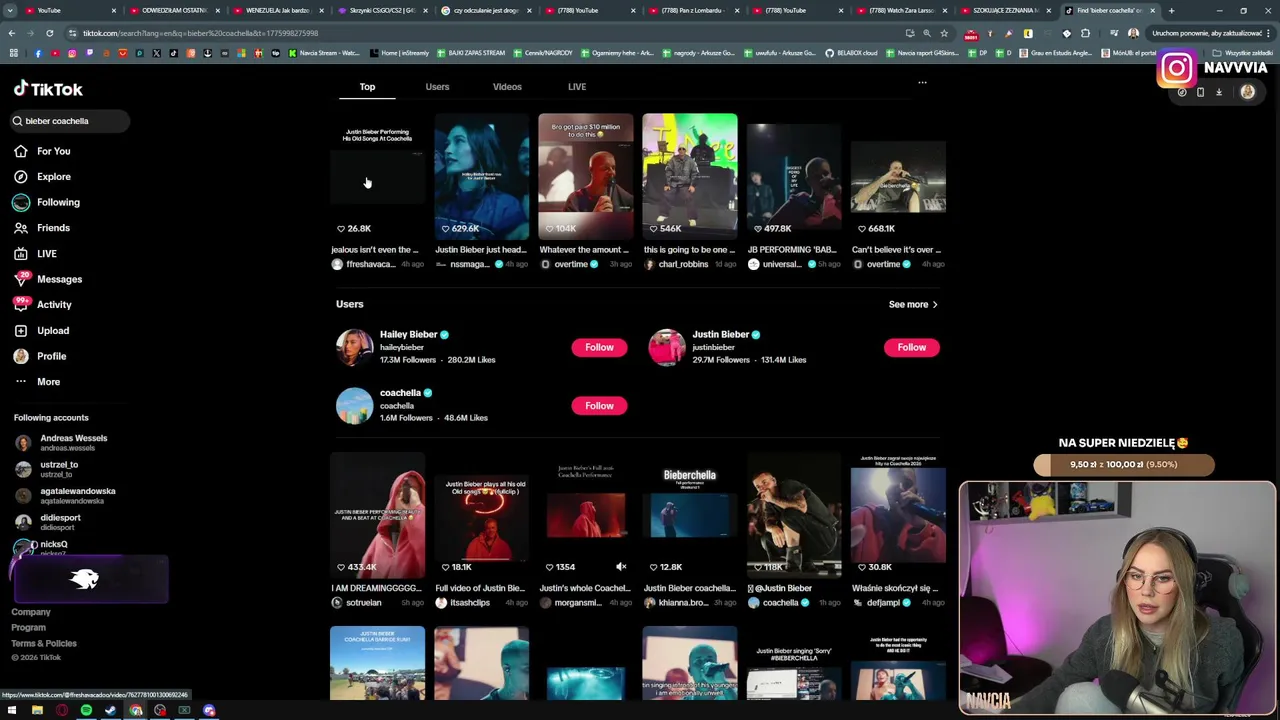Switch to the Users search tab
The height and width of the screenshot is (720, 1280).
point(437,87)
